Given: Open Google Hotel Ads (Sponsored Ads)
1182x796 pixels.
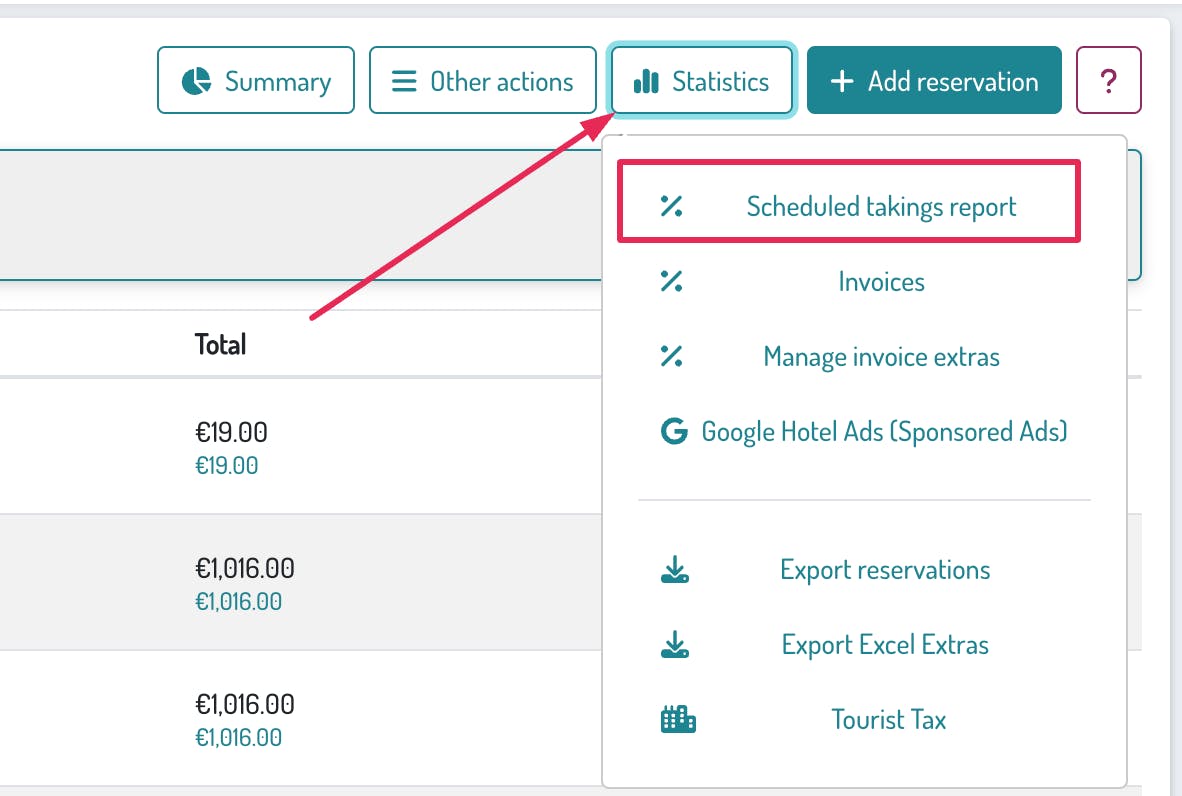Looking at the screenshot, I should click(884, 432).
